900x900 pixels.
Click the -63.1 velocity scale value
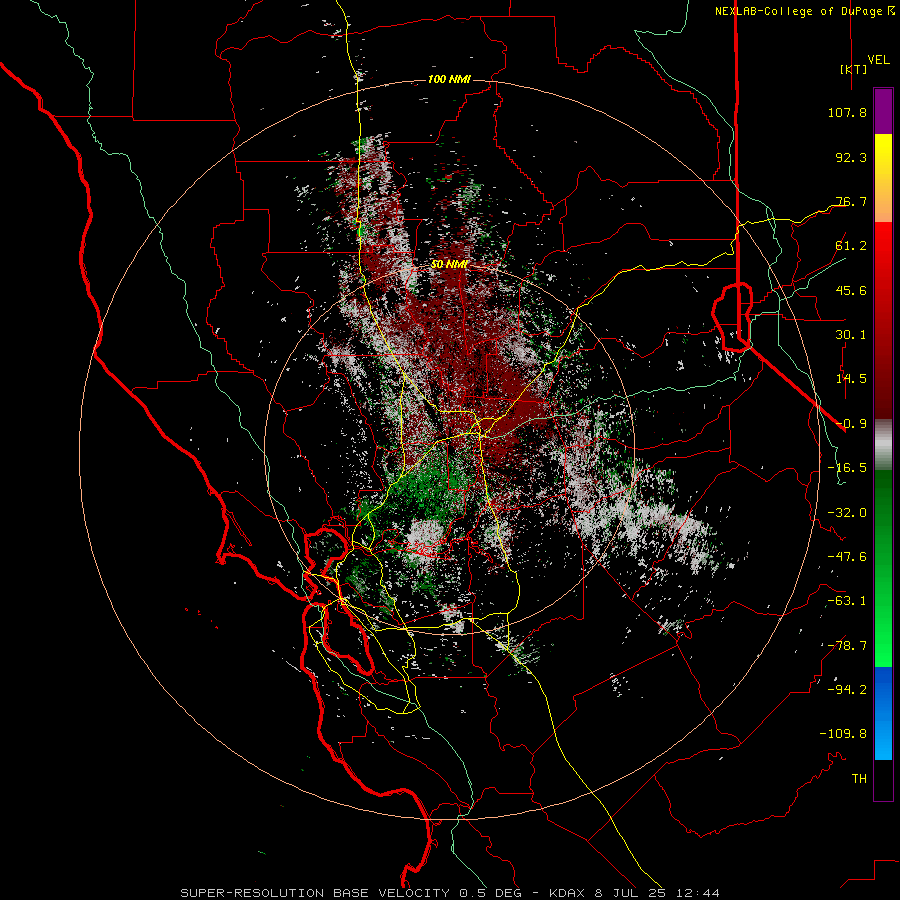pos(847,601)
